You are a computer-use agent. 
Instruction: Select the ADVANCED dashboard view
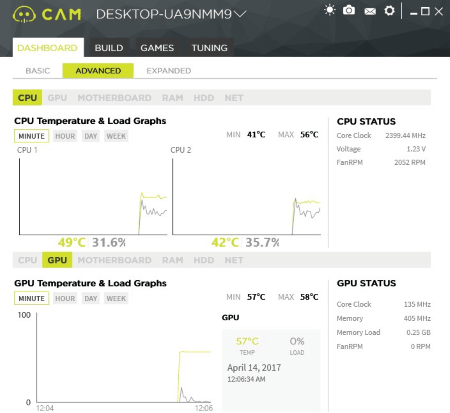98,71
